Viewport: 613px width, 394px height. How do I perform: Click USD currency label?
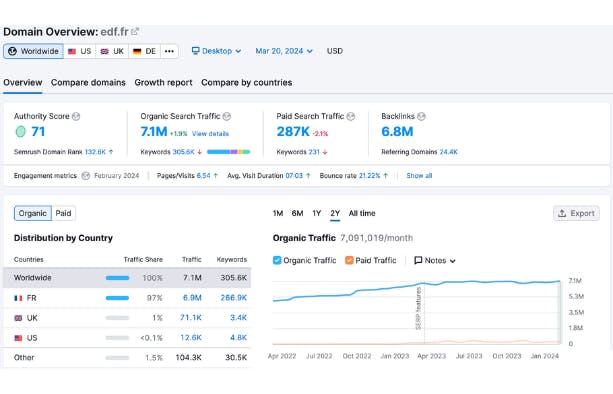(335, 51)
